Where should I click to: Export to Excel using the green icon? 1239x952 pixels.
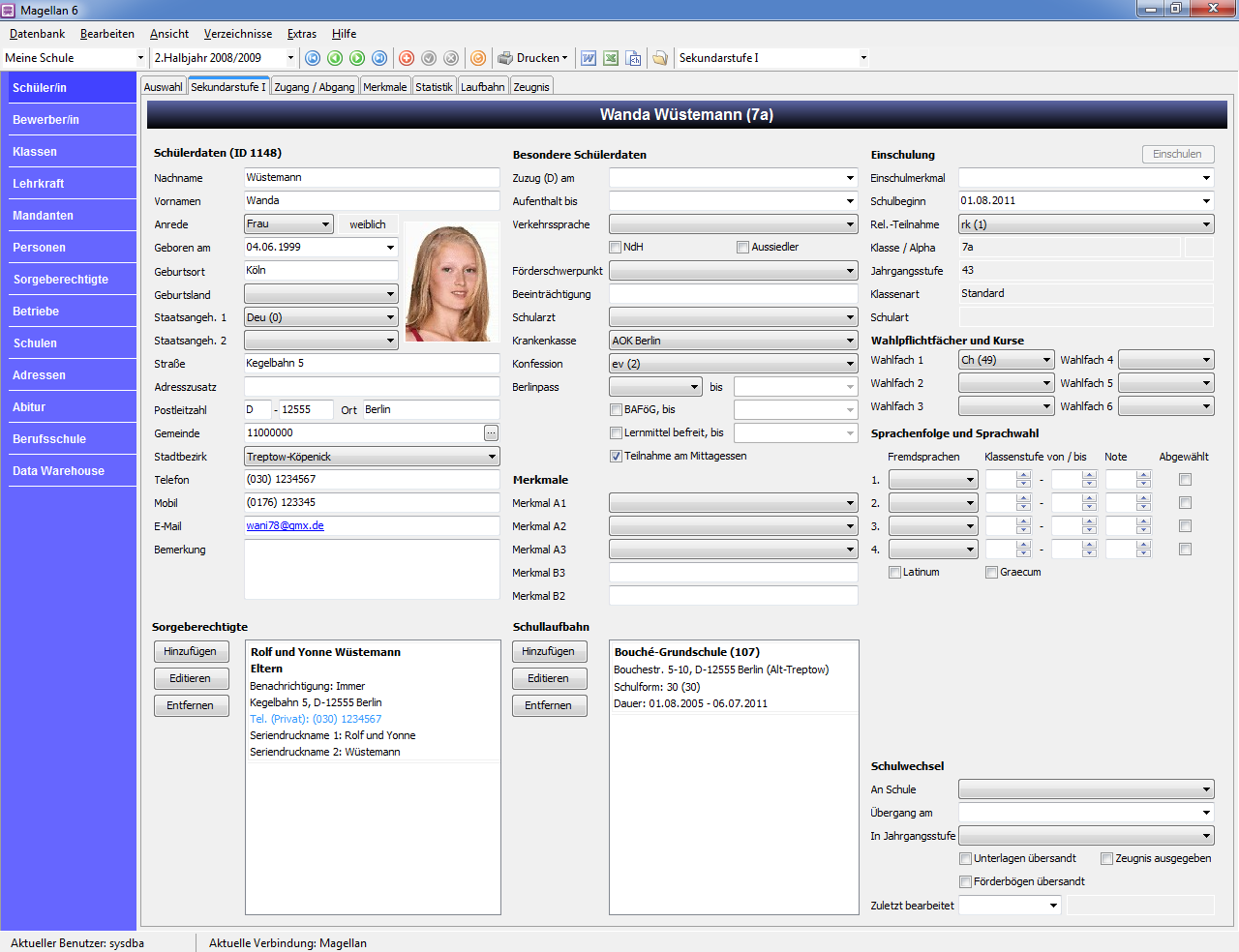[611, 58]
